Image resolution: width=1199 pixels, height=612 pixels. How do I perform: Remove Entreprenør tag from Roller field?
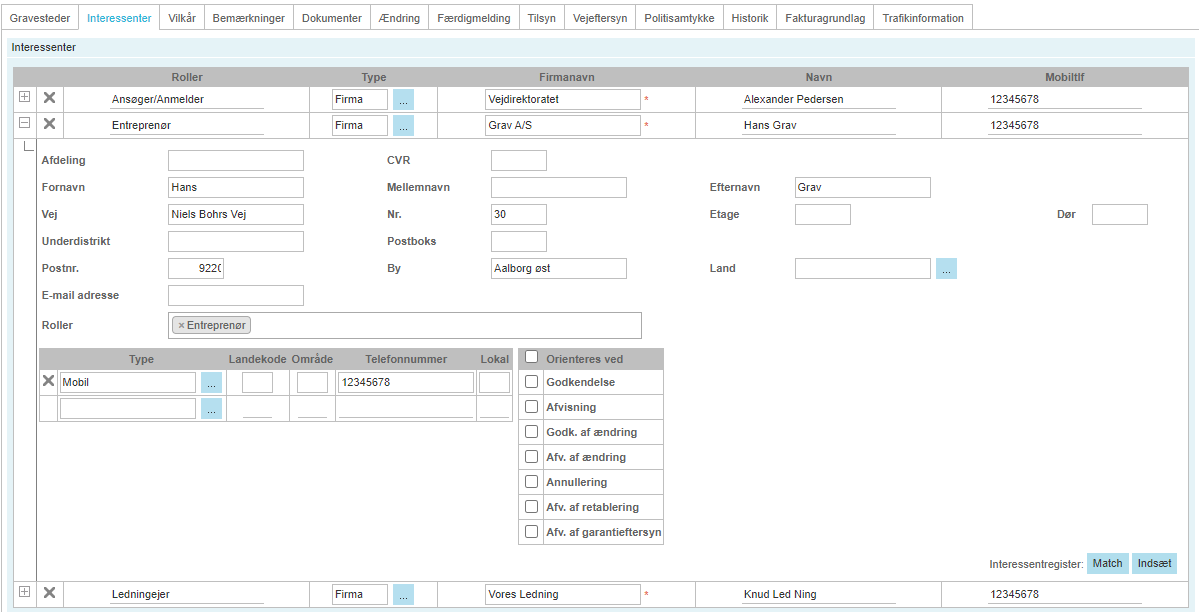181,325
